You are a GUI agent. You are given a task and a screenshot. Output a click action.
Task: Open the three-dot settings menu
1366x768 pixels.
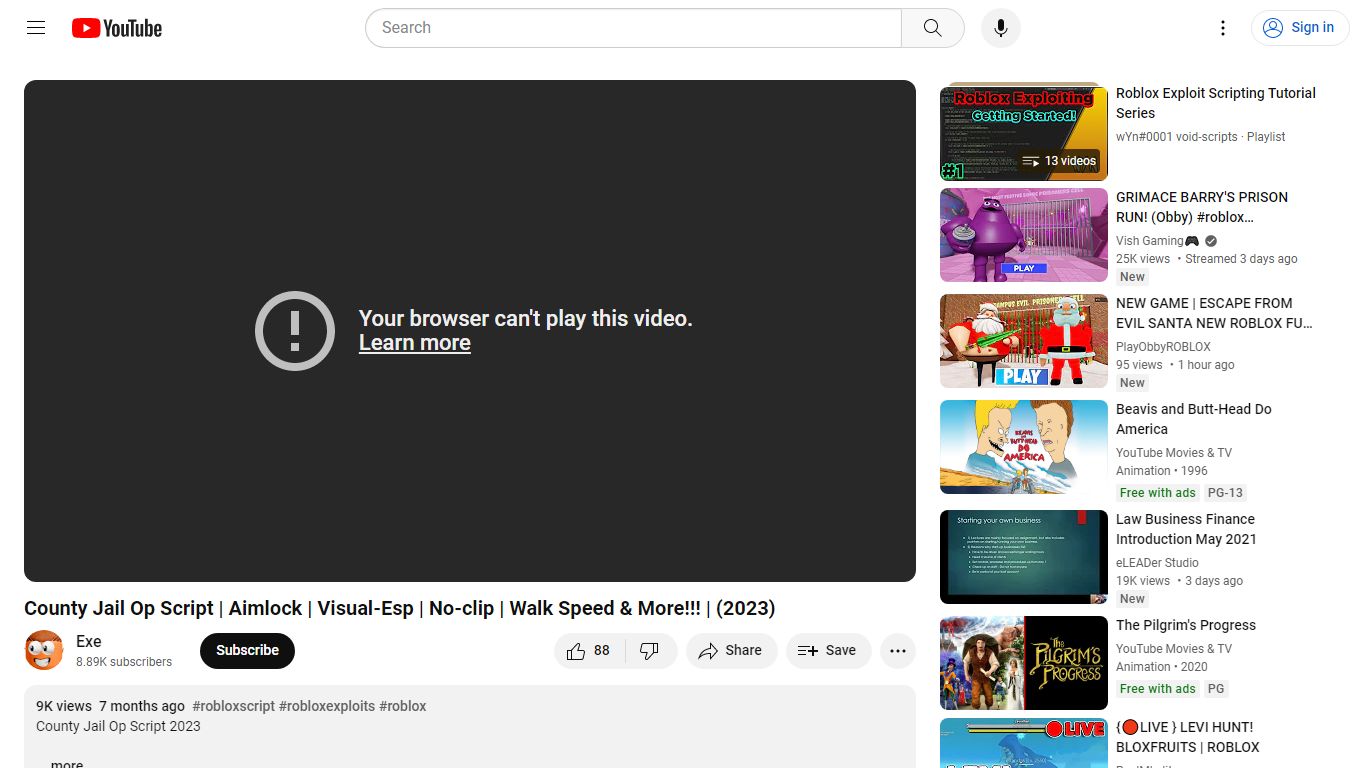coord(1222,28)
